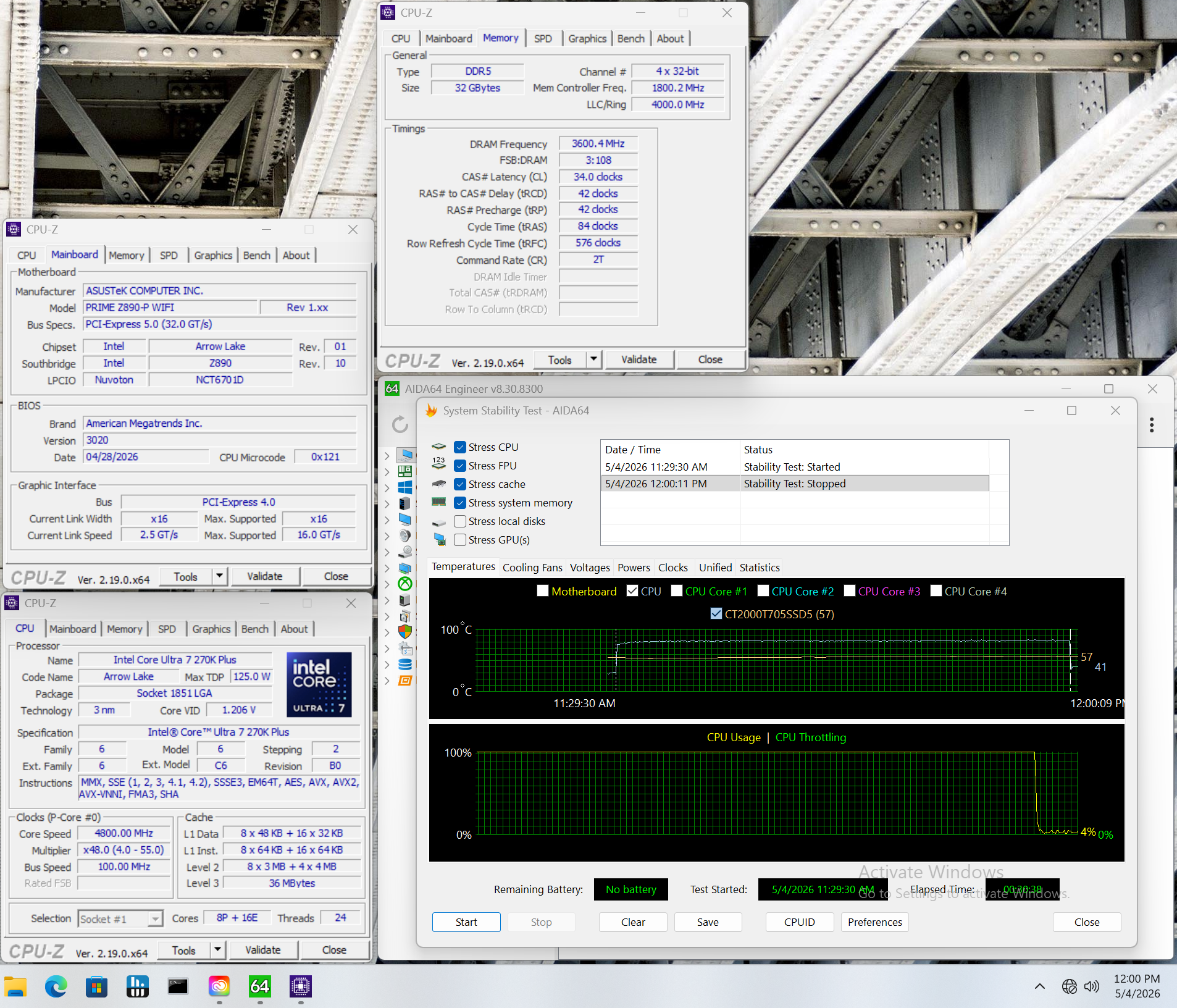Open Adobe Creative Cloud from taskbar
The width and height of the screenshot is (1177, 1008).
pyautogui.click(x=219, y=986)
